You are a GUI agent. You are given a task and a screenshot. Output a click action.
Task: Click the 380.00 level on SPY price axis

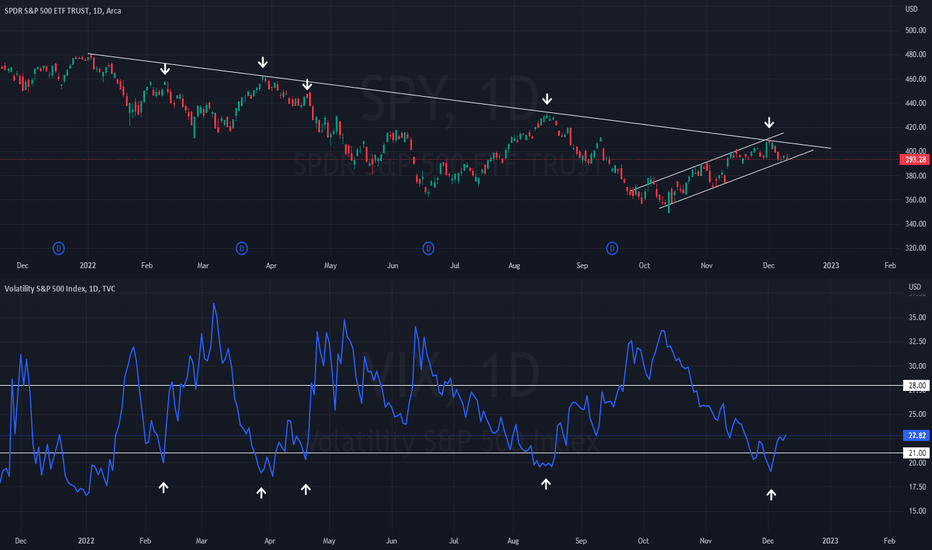pos(915,176)
